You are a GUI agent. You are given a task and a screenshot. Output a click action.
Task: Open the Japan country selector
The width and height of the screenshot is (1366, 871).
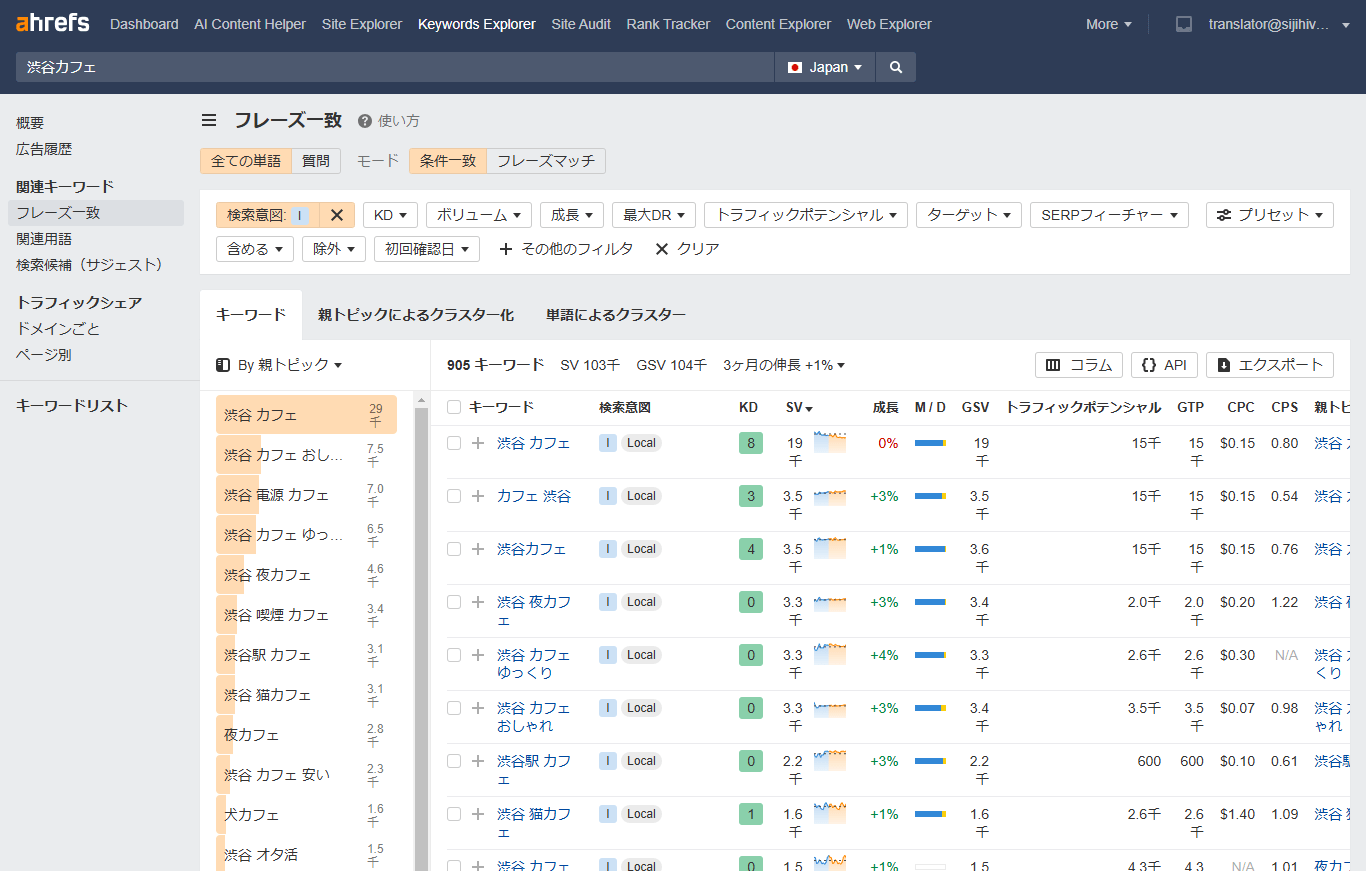822,67
